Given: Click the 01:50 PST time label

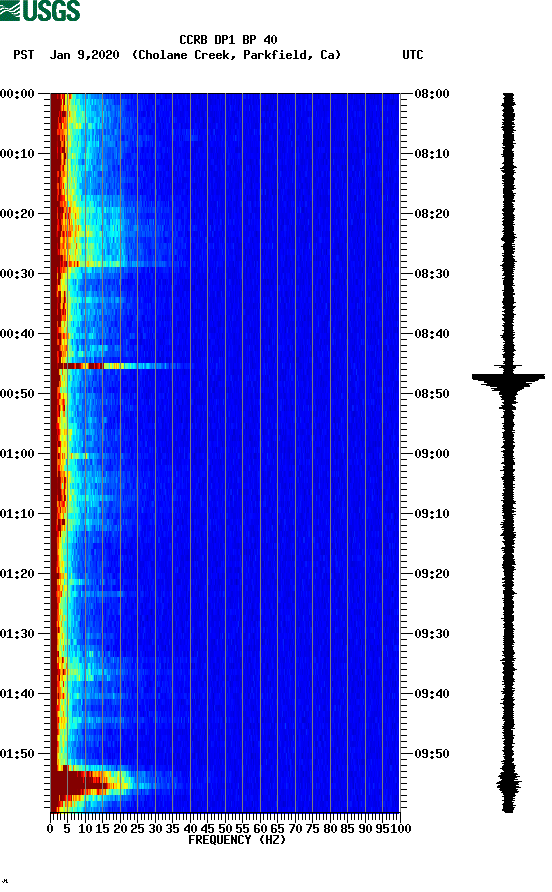Looking at the screenshot, I should [x=18, y=754].
